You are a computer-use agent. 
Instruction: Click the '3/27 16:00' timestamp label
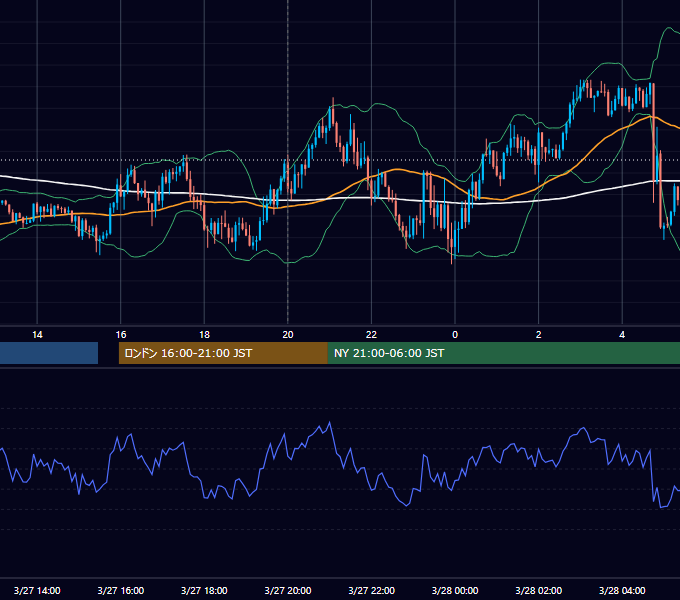(121, 590)
